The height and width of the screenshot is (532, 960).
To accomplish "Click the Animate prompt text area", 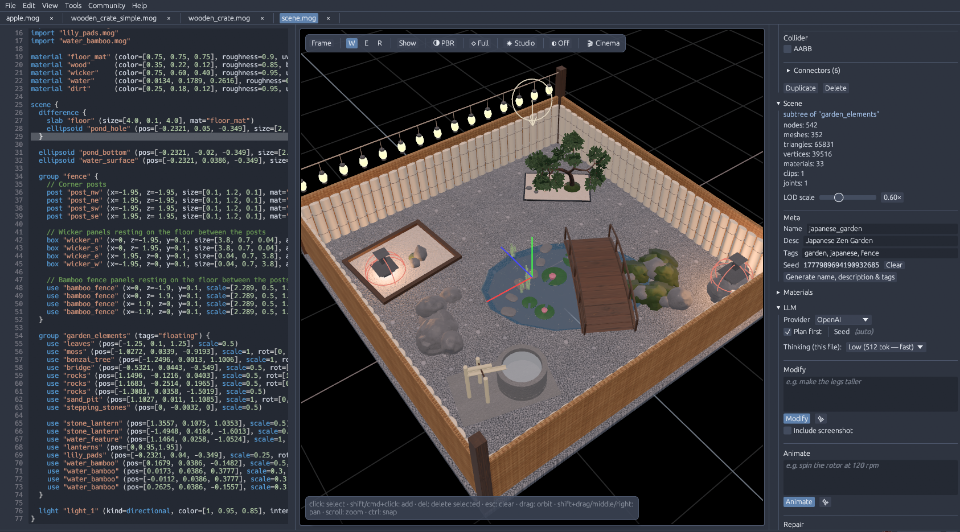I will 870,477.
